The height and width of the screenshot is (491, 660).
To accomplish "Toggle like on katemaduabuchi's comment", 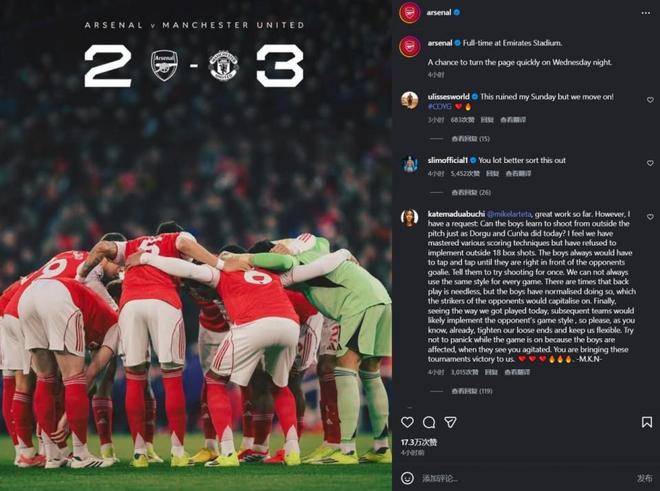I will pyautogui.click(x=650, y=217).
